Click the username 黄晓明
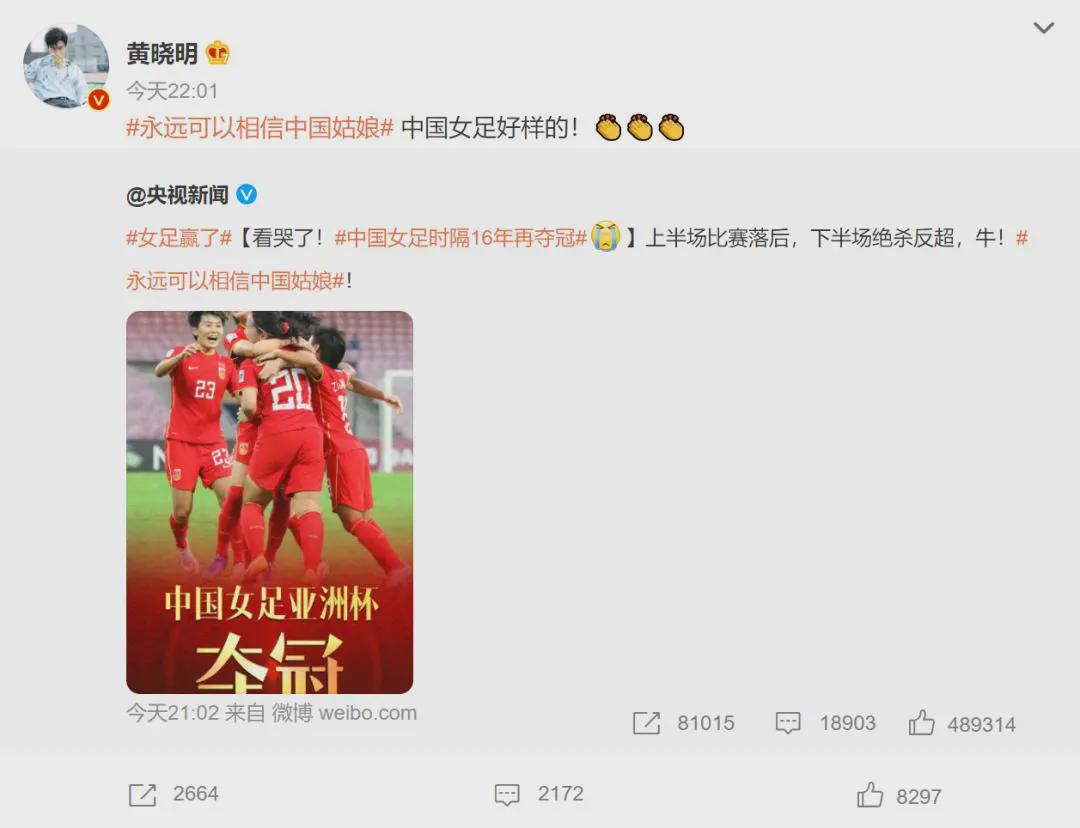This screenshot has width=1080, height=828. (162, 53)
